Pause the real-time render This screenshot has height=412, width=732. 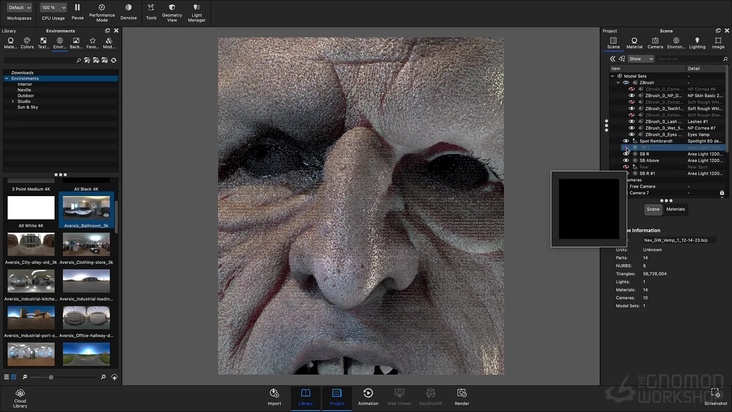click(x=77, y=11)
